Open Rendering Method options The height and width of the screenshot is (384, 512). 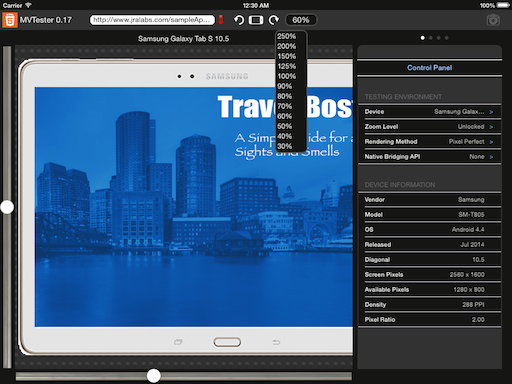click(429, 142)
